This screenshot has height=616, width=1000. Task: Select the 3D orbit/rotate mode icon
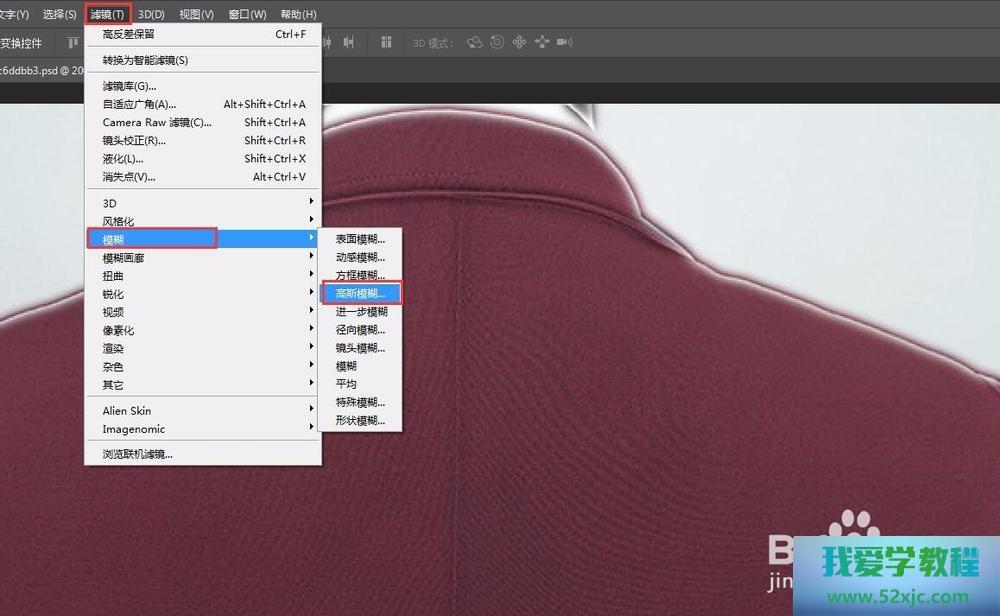click(x=475, y=42)
